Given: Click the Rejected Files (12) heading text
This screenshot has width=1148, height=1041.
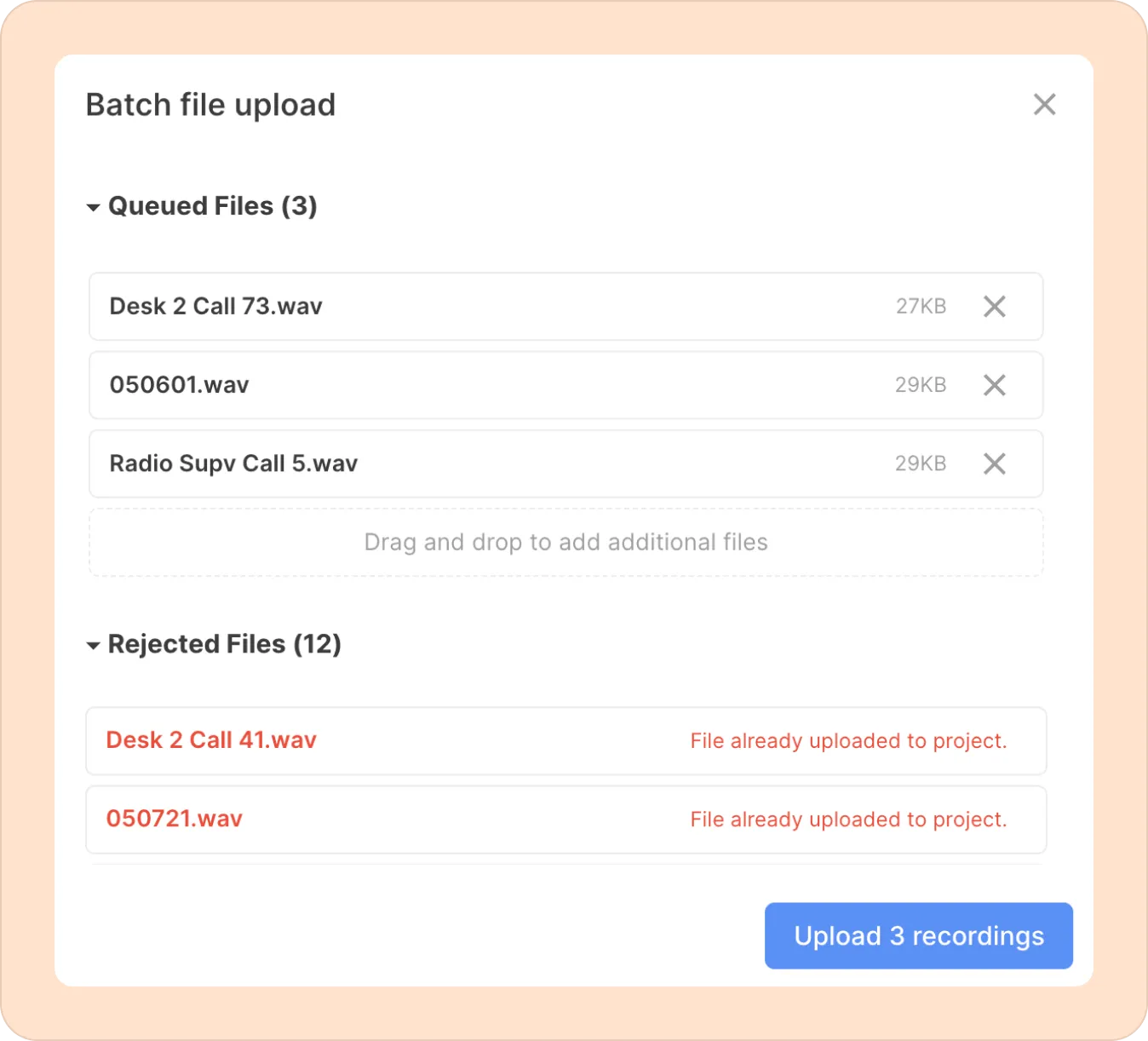Looking at the screenshot, I should 225,644.
